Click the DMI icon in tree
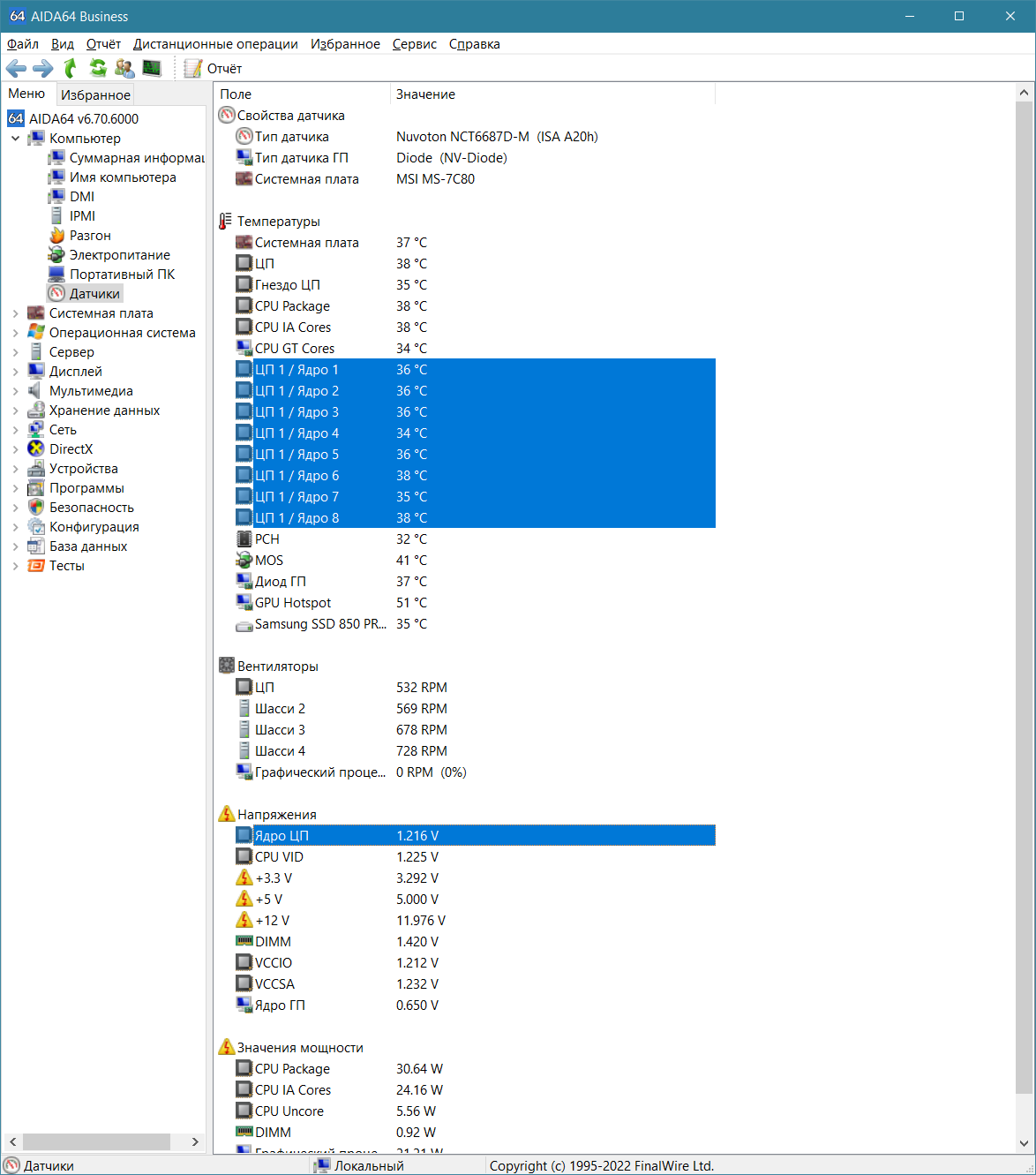The width and height of the screenshot is (1036, 1175). [56, 197]
